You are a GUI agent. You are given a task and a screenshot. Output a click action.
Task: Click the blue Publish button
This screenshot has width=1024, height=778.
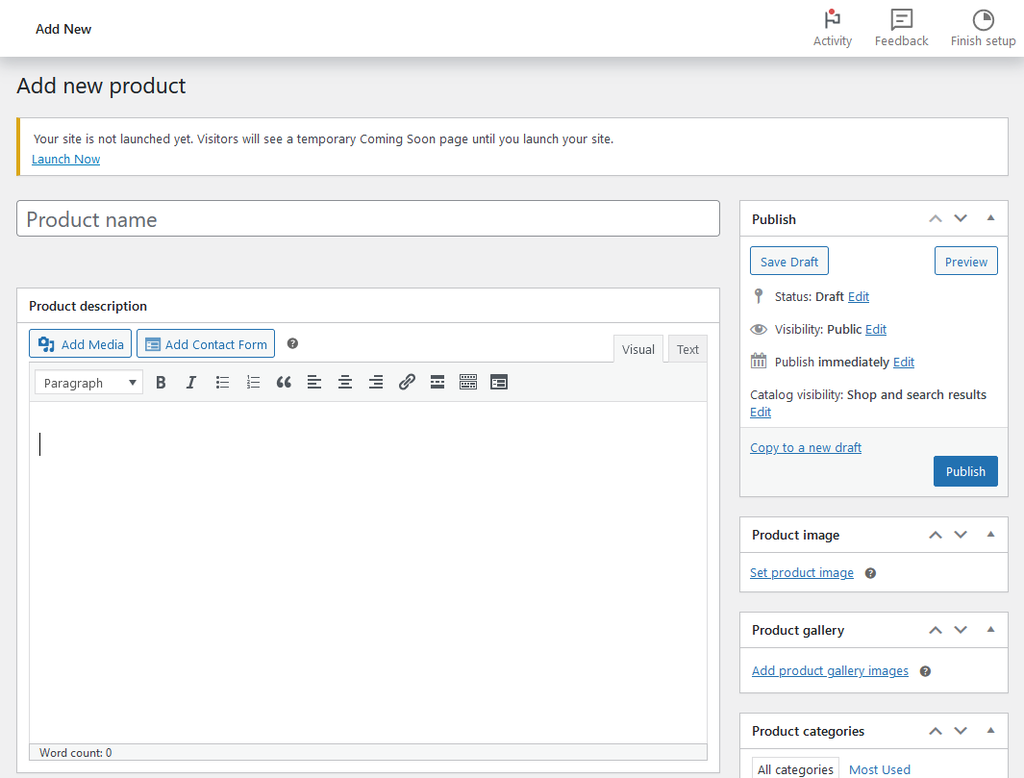point(965,471)
